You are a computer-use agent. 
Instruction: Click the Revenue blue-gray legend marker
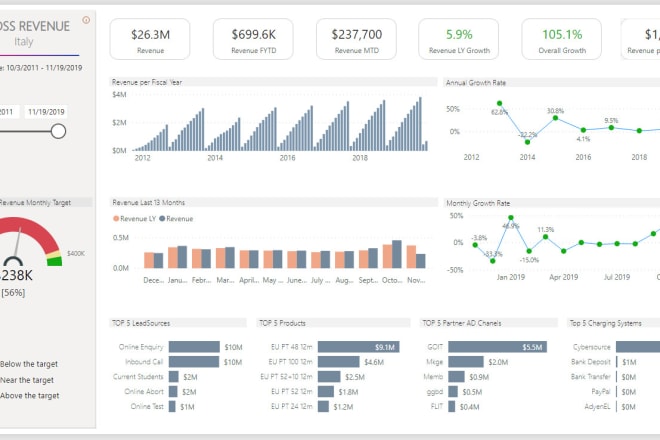(162, 219)
